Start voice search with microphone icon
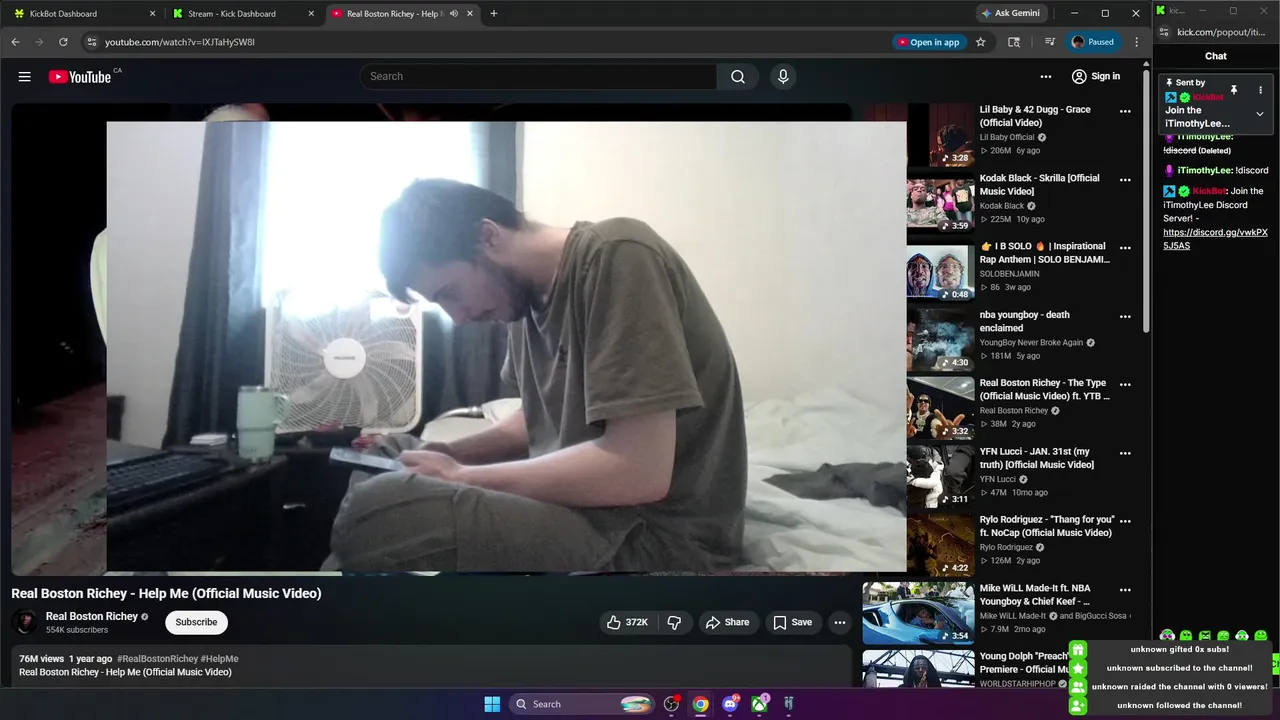The image size is (1280, 720). click(783, 76)
